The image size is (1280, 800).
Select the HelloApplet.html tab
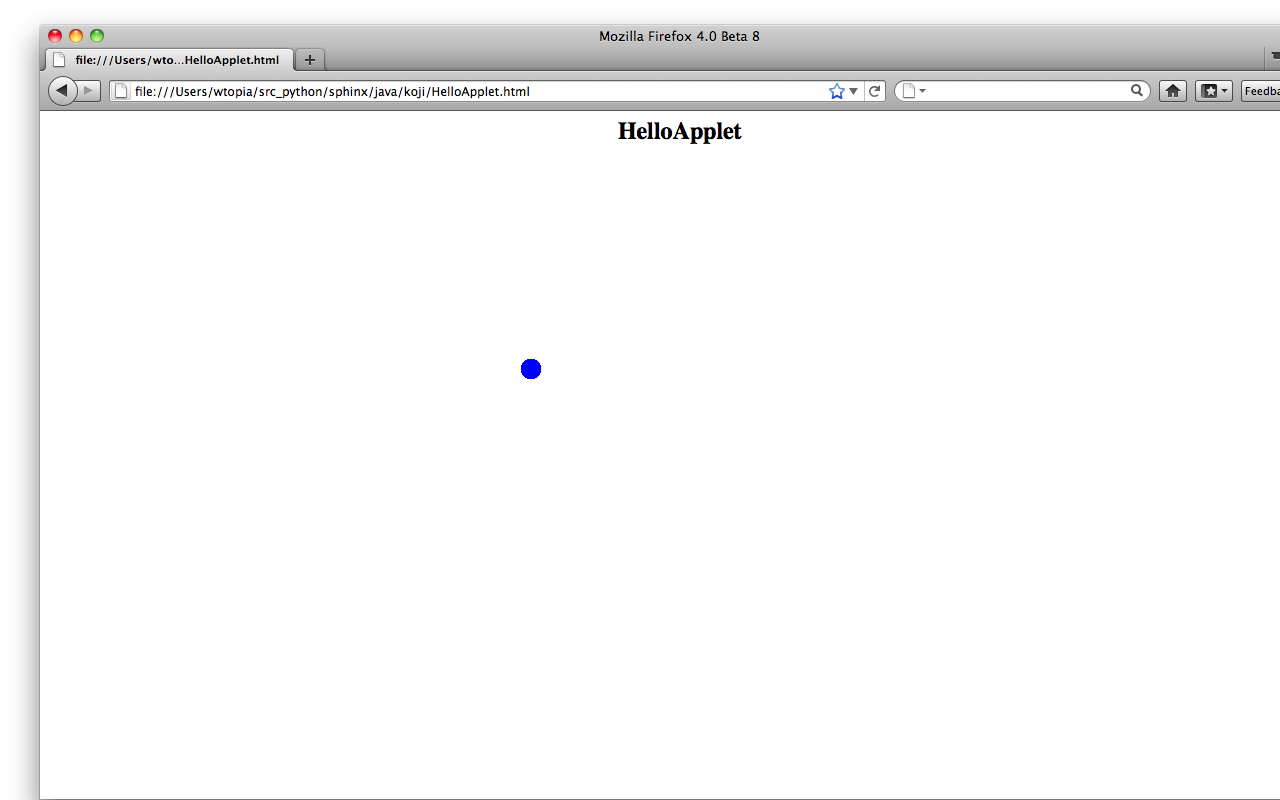point(170,60)
